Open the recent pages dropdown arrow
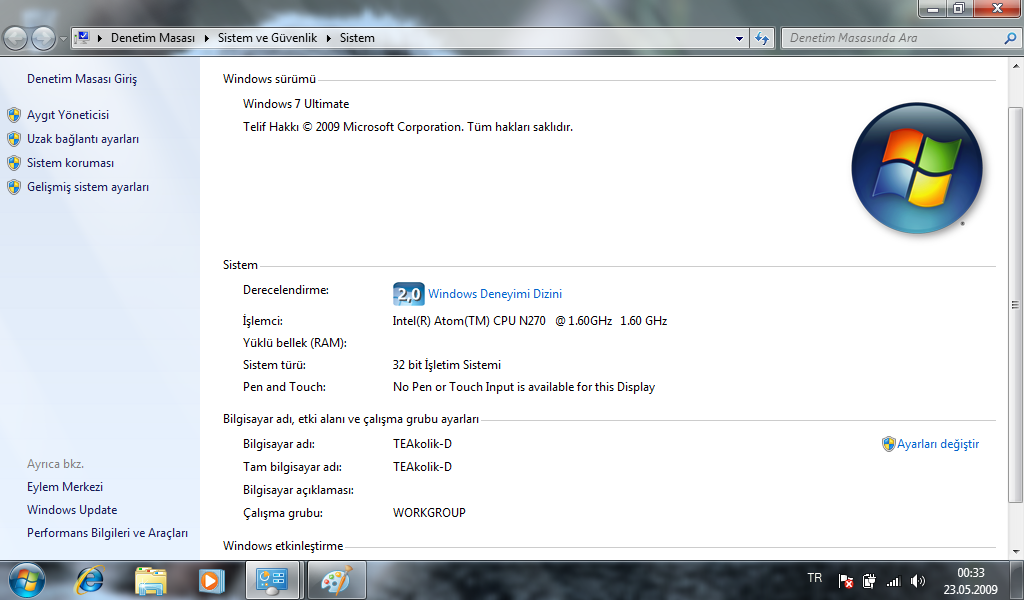The width and height of the screenshot is (1024, 600). point(63,39)
